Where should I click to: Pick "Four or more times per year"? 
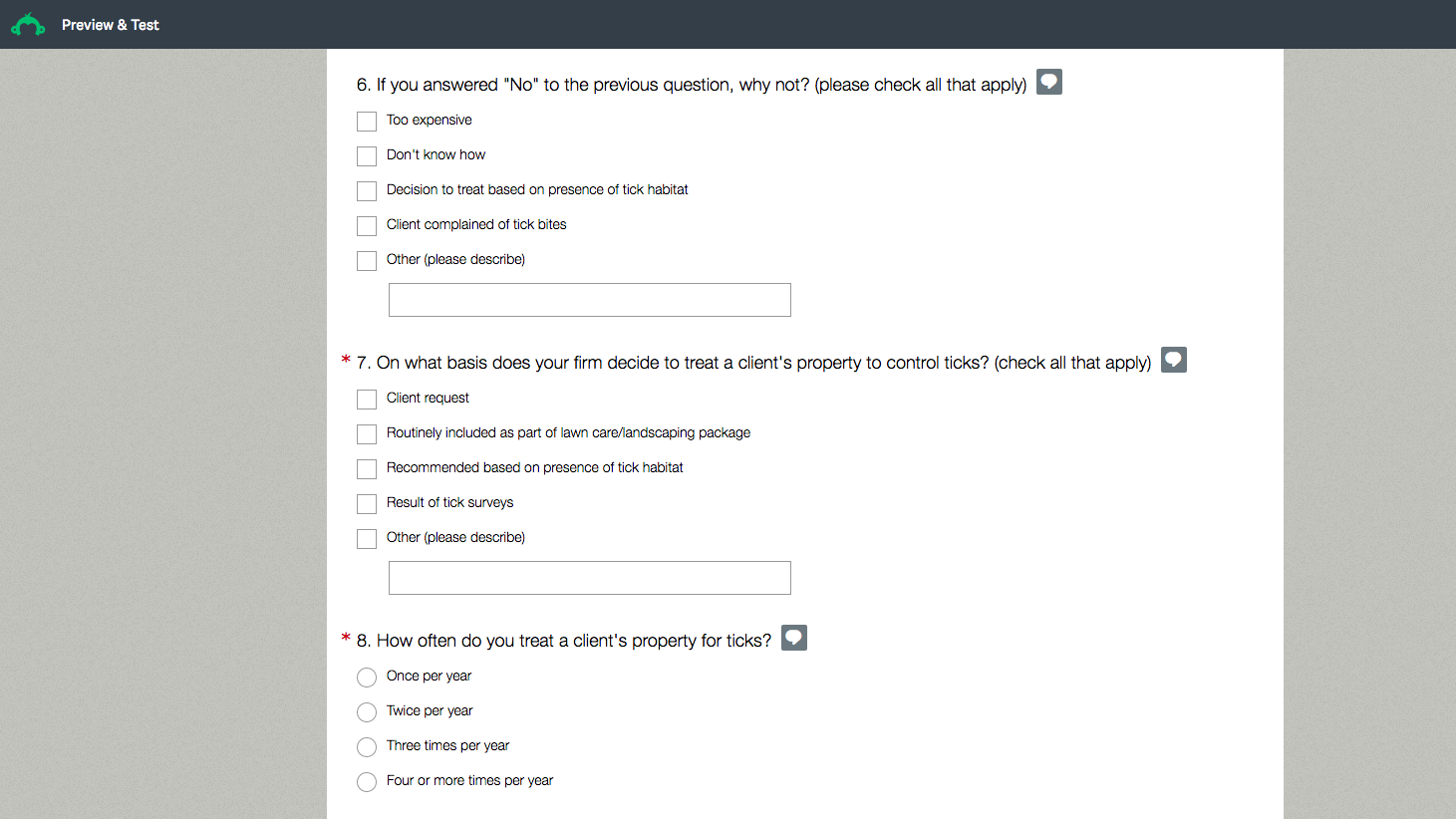click(367, 782)
